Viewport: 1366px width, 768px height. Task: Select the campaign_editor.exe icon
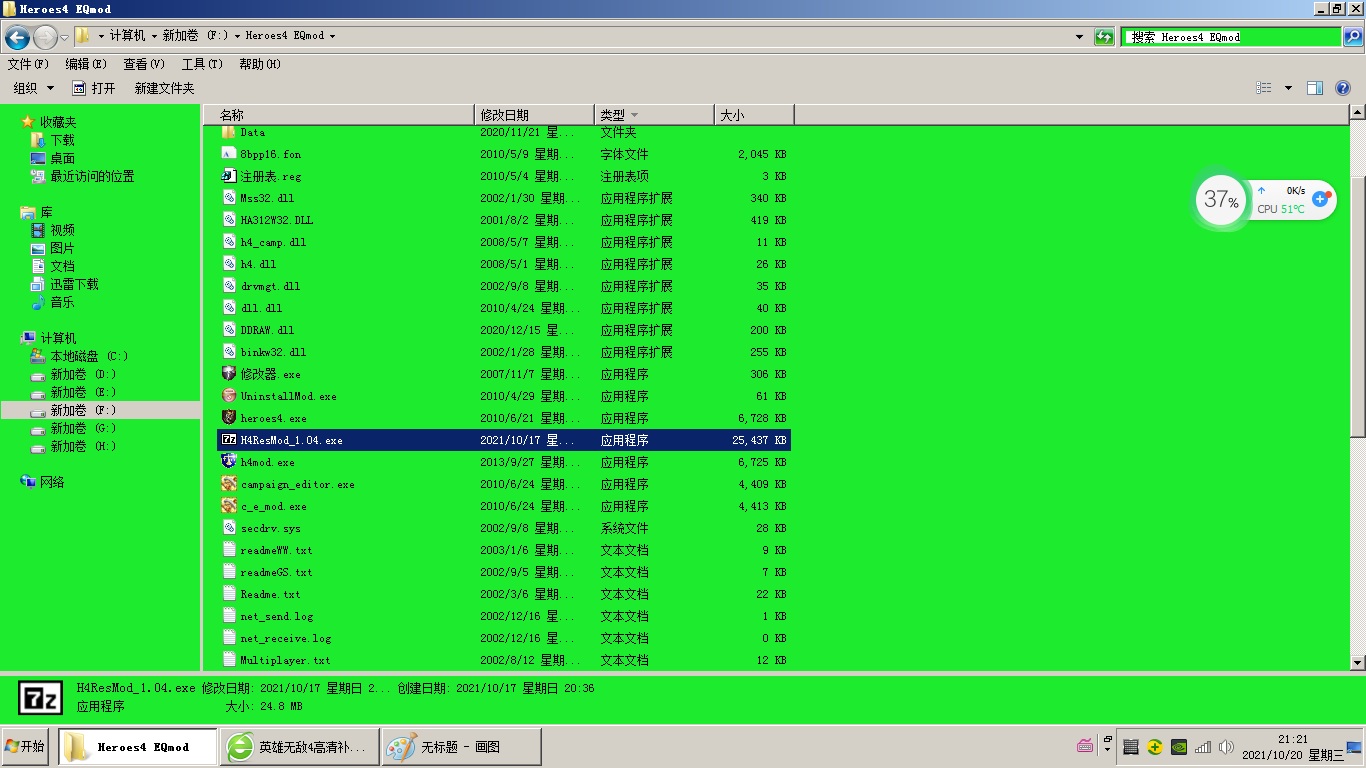(x=229, y=484)
